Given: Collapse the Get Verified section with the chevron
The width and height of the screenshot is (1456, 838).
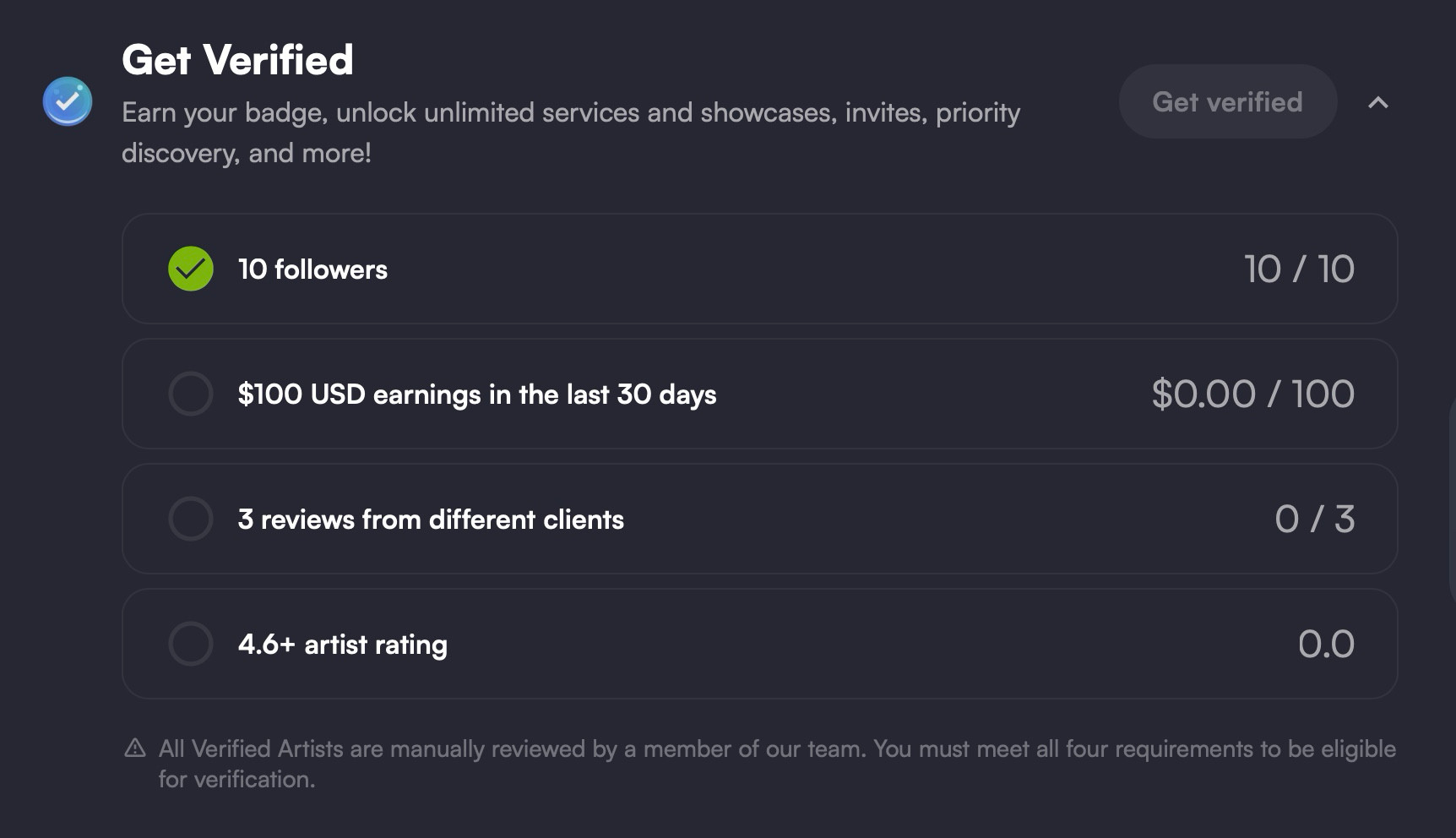Looking at the screenshot, I should tap(1378, 102).
